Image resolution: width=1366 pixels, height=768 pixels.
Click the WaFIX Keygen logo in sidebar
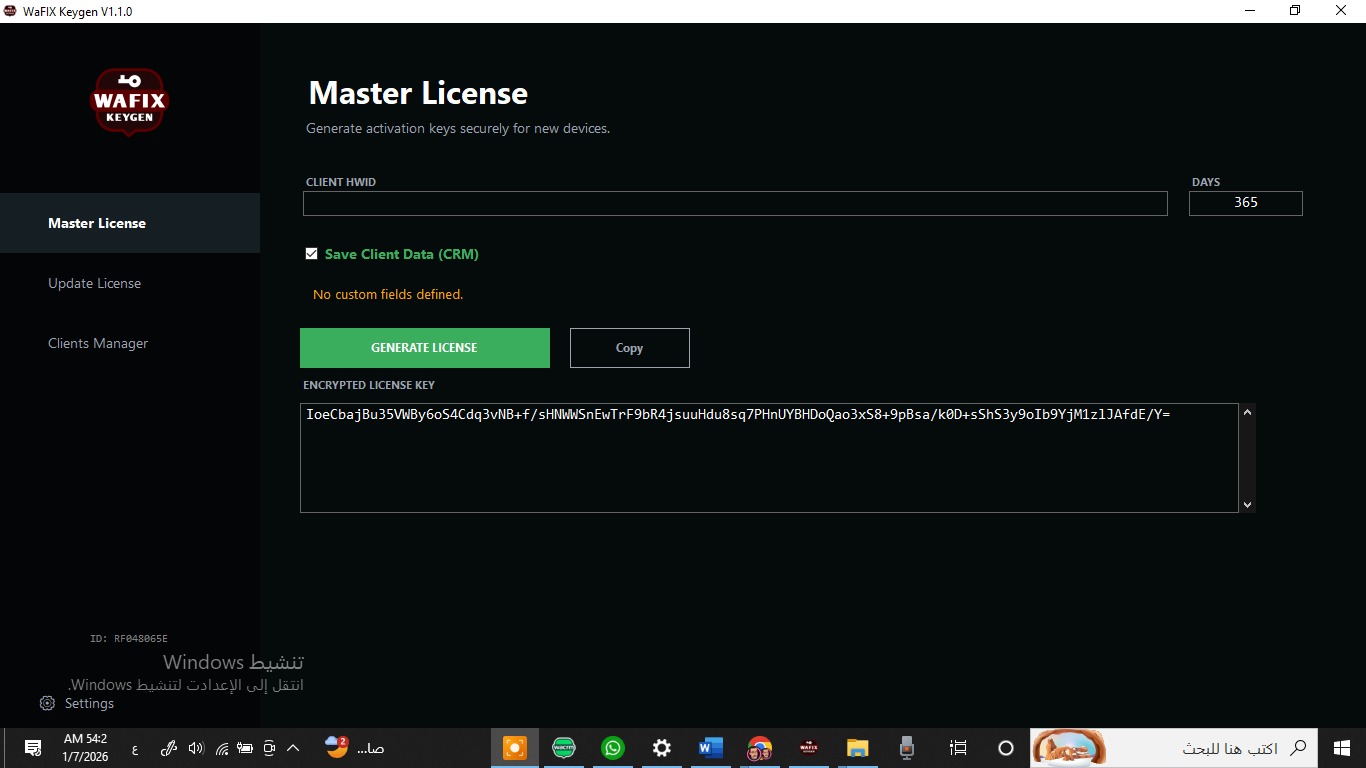[x=129, y=102]
